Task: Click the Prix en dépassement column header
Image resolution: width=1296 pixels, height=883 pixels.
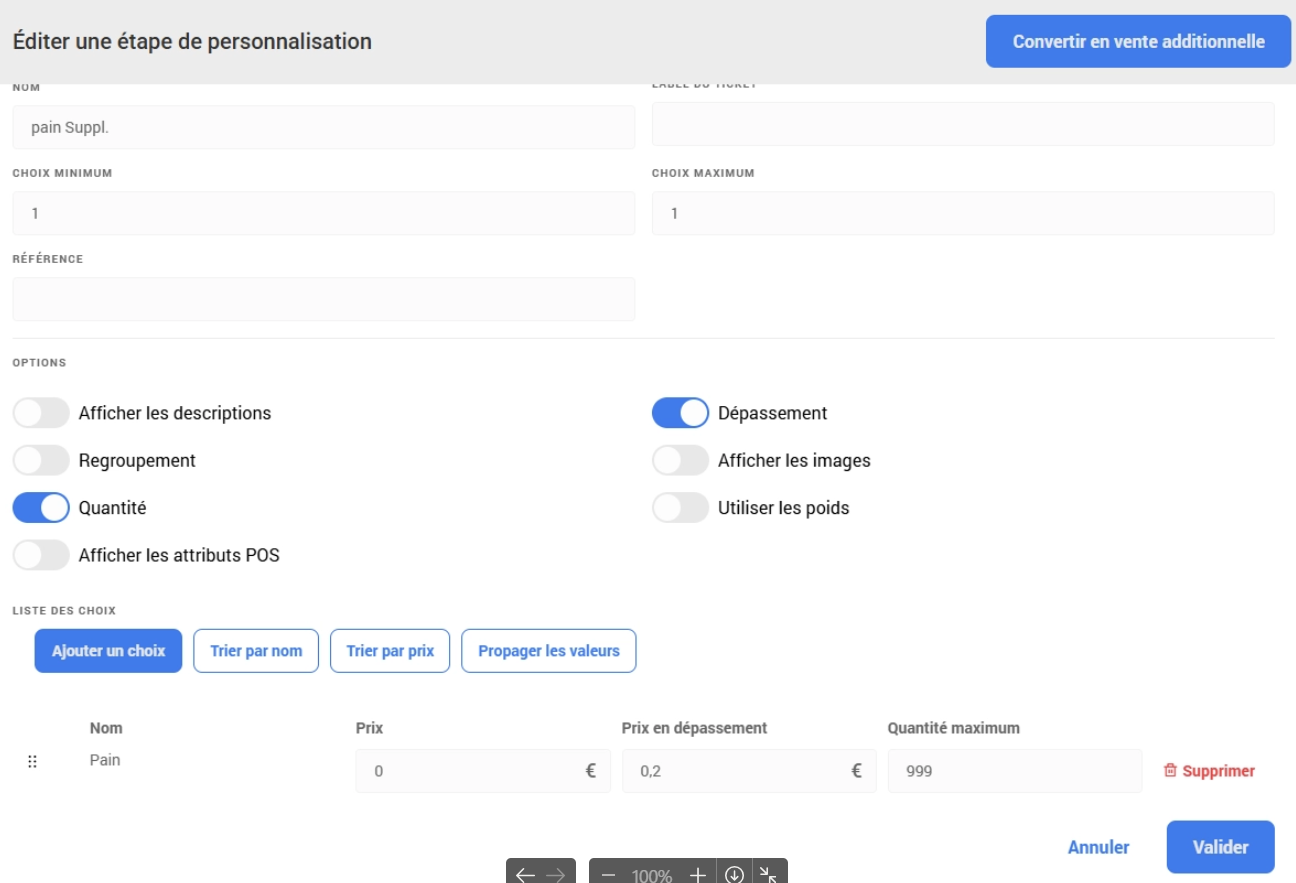Action: [x=695, y=728]
